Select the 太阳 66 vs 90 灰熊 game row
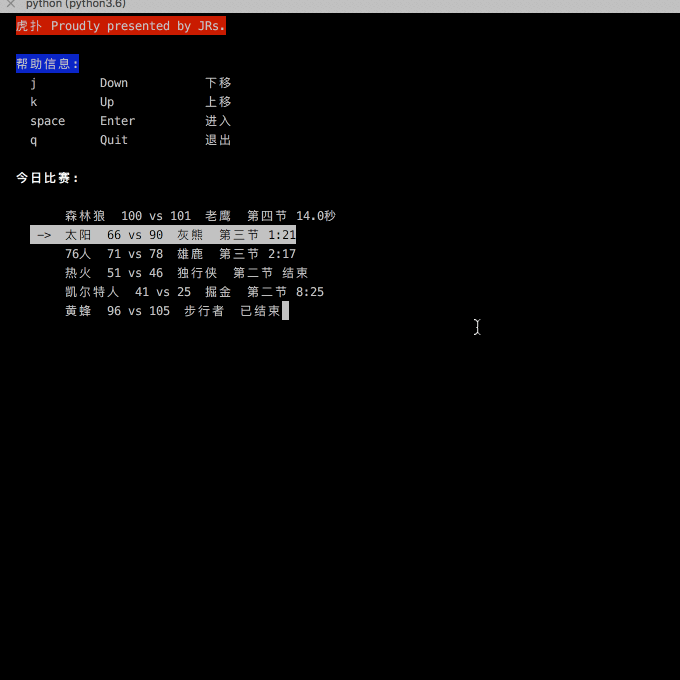680x680 pixels. click(163, 235)
